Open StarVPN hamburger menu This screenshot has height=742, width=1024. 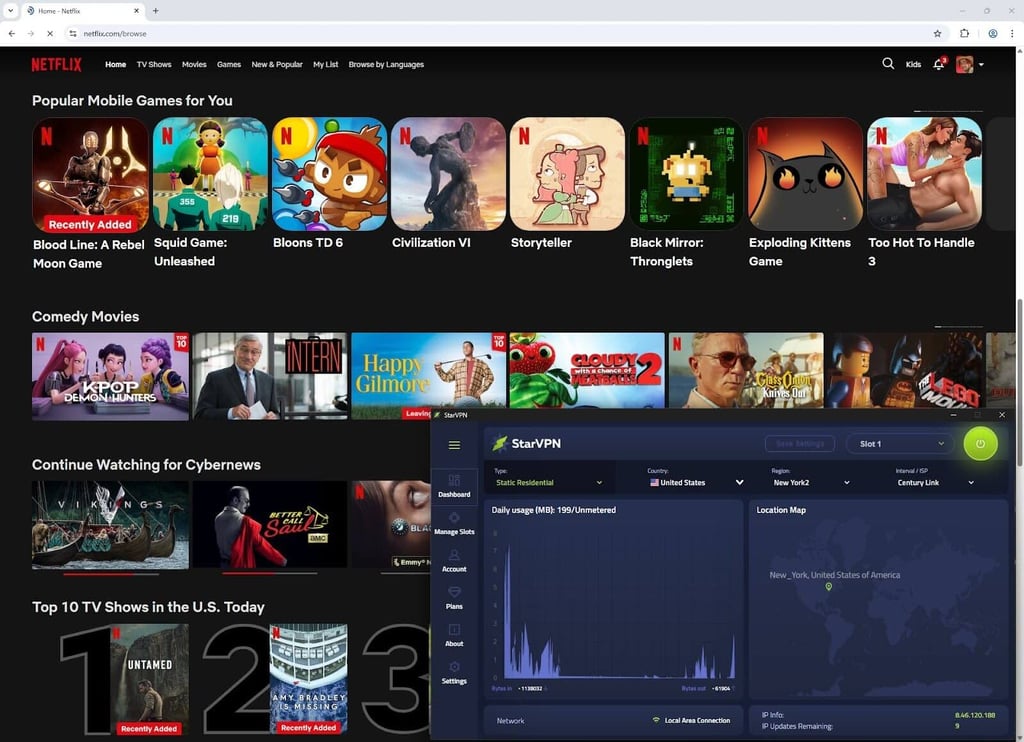coord(455,445)
